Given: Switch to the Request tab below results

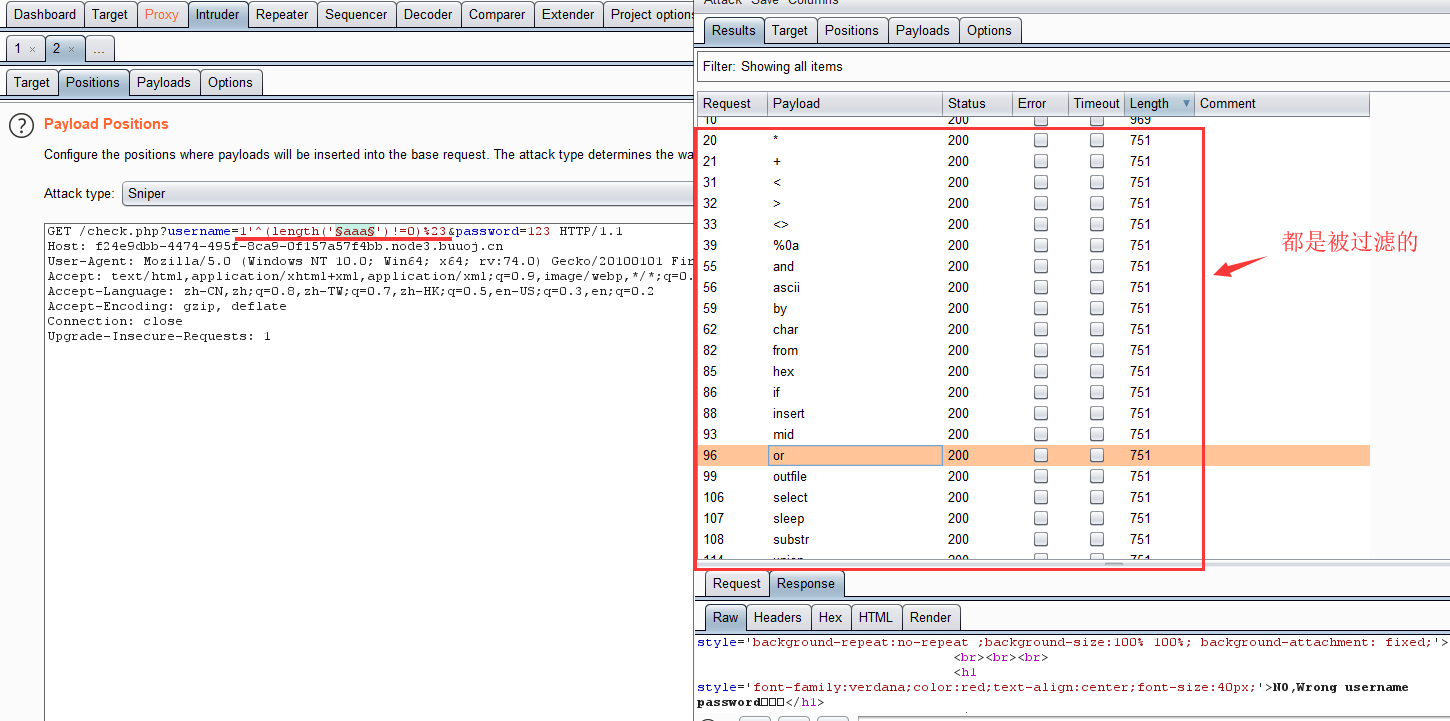Looking at the screenshot, I should pyautogui.click(x=737, y=583).
